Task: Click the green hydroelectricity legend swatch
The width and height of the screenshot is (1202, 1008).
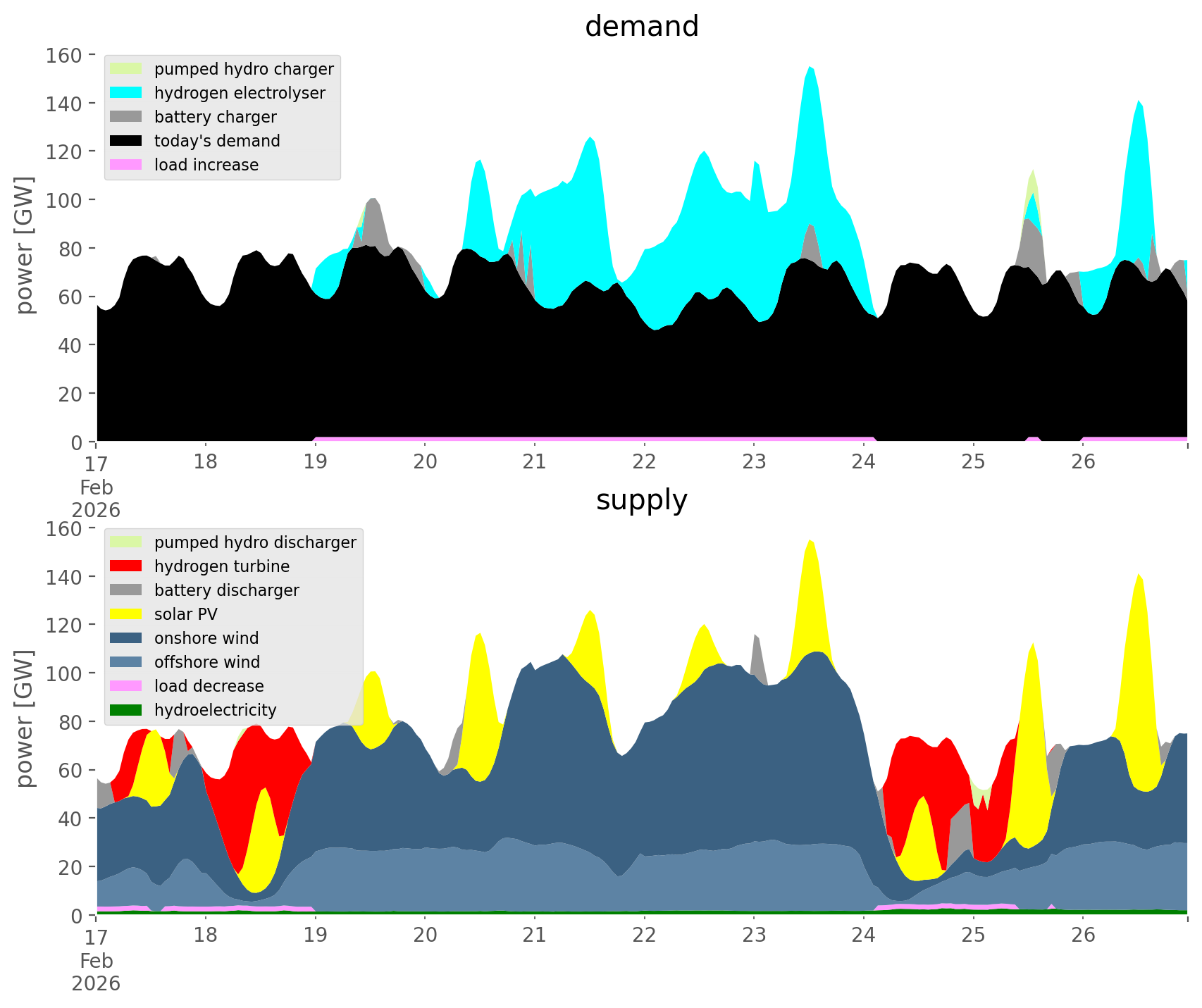Action: coord(127,710)
